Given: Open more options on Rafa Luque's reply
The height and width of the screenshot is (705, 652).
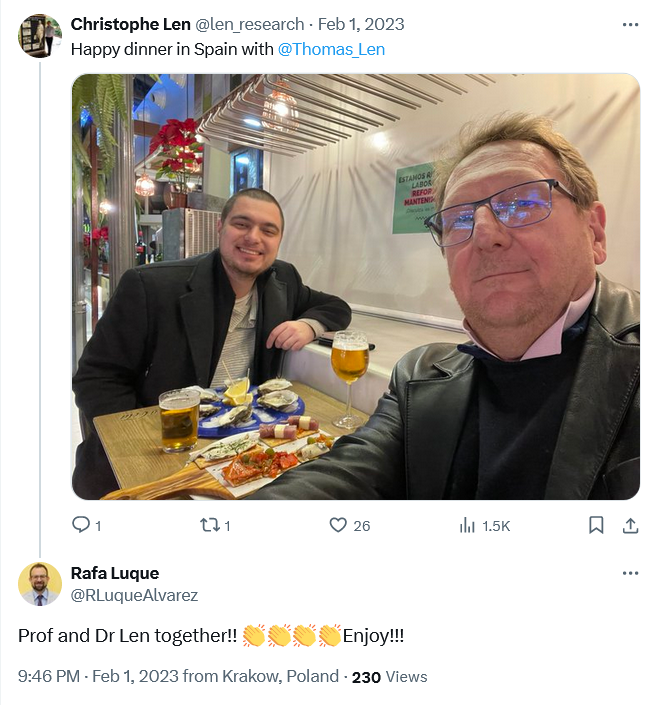Looking at the screenshot, I should click(630, 573).
